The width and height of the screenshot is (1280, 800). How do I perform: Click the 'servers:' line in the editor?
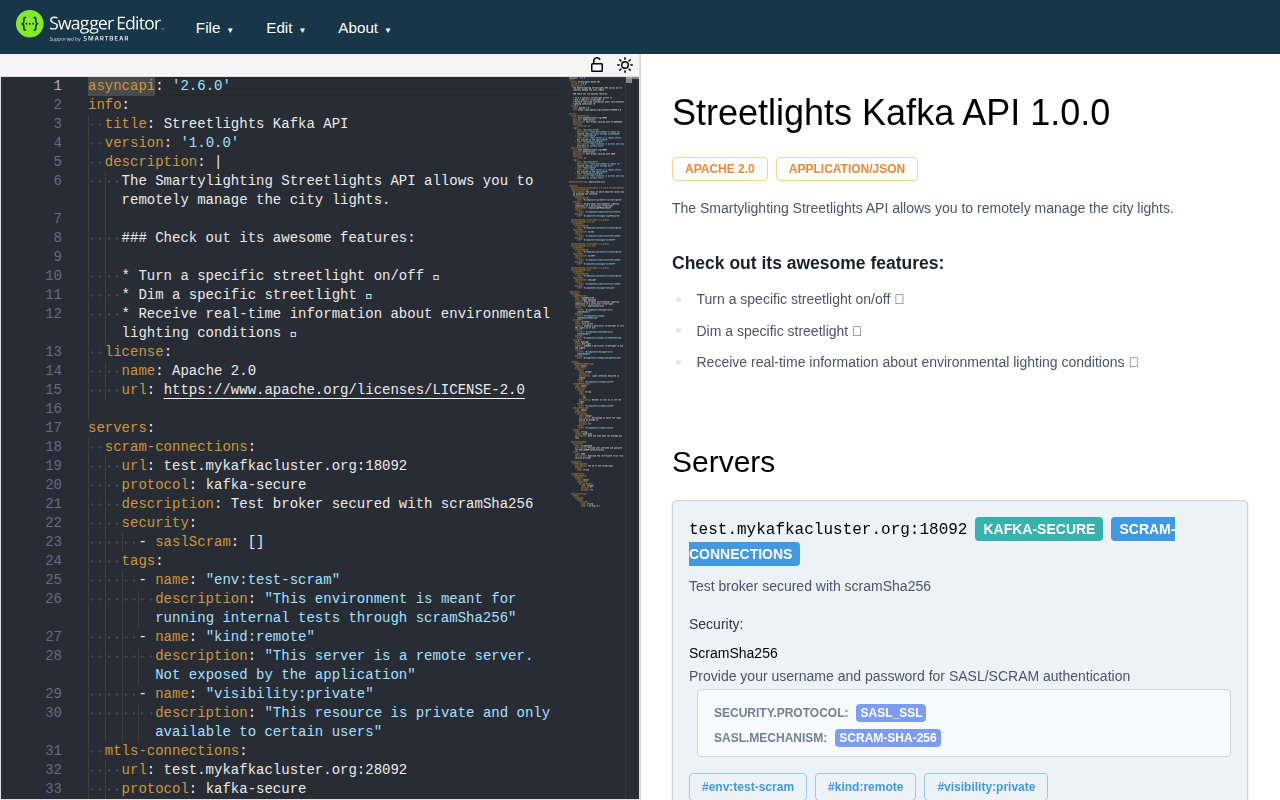click(121, 428)
